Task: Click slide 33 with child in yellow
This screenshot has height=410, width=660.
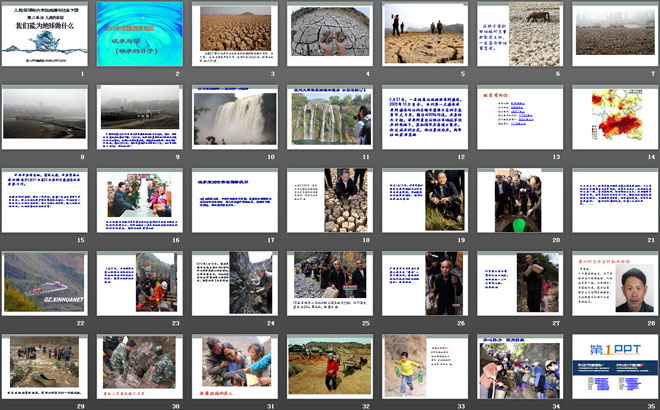Action: tap(424, 365)
